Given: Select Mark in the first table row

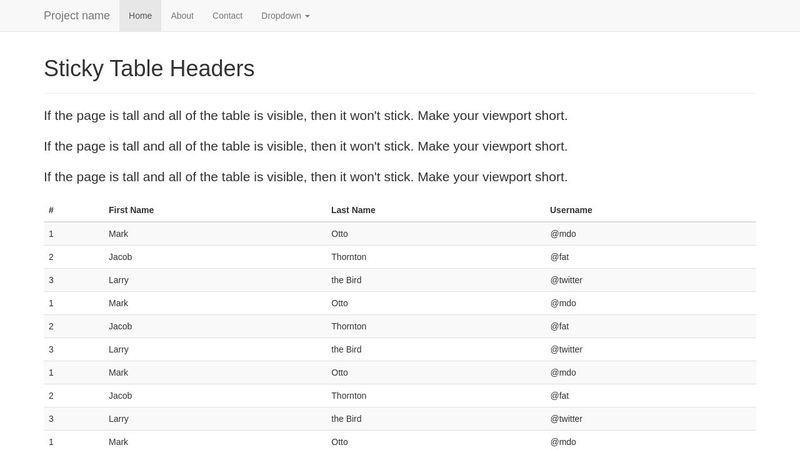Looking at the screenshot, I should [118, 234].
